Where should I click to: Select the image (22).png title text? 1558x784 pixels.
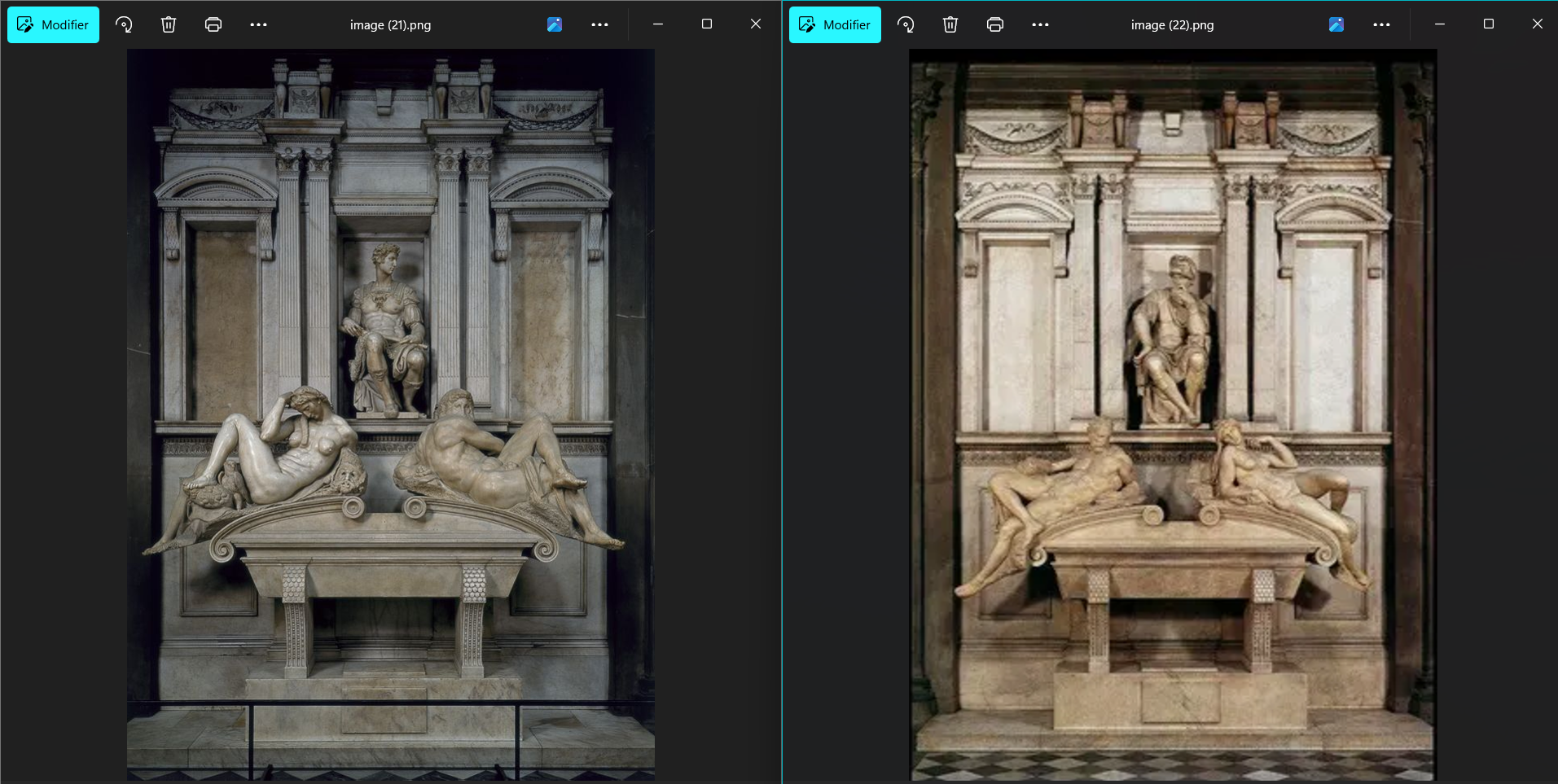pyautogui.click(x=1171, y=24)
